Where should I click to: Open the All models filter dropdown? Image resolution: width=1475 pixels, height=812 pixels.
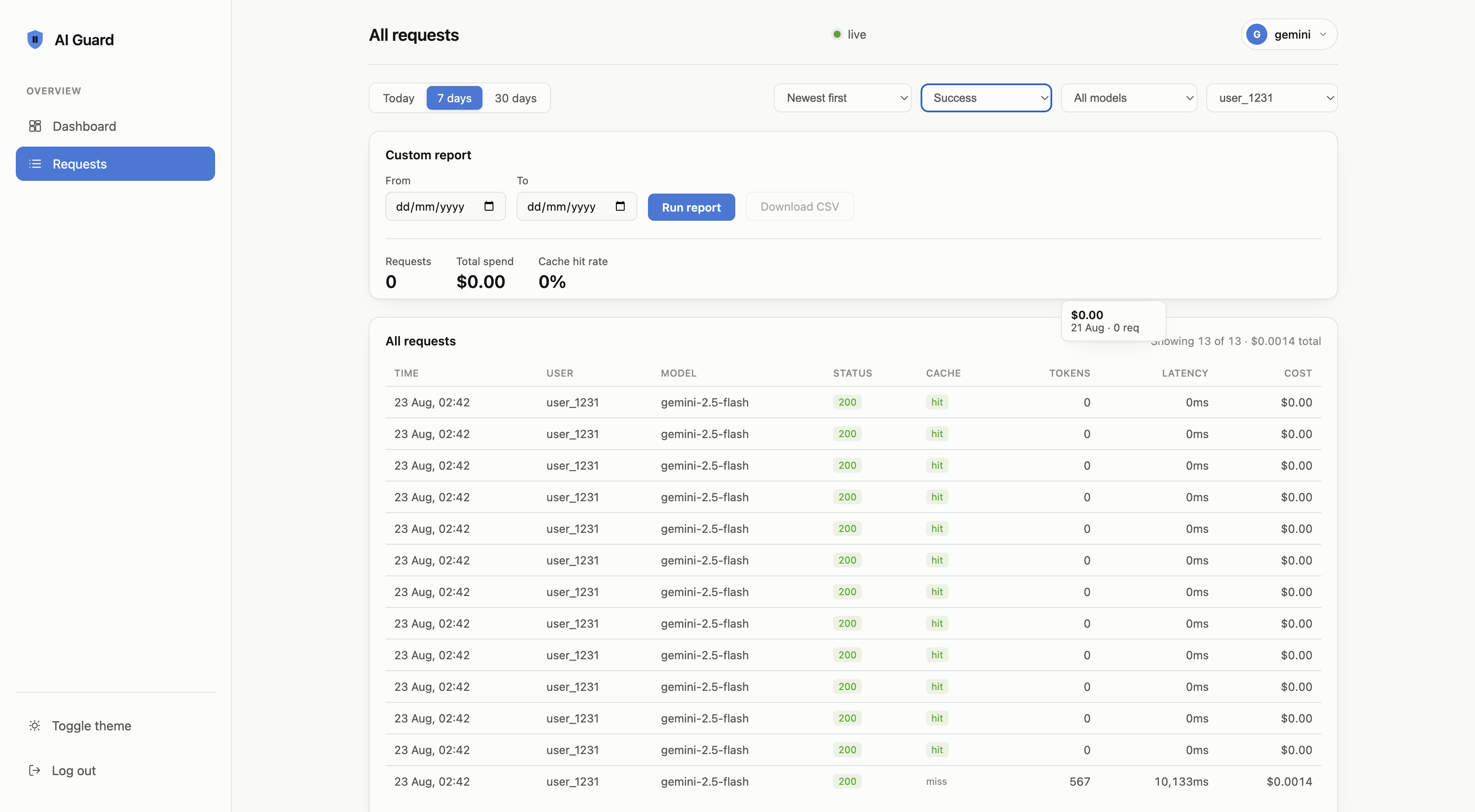point(1129,98)
